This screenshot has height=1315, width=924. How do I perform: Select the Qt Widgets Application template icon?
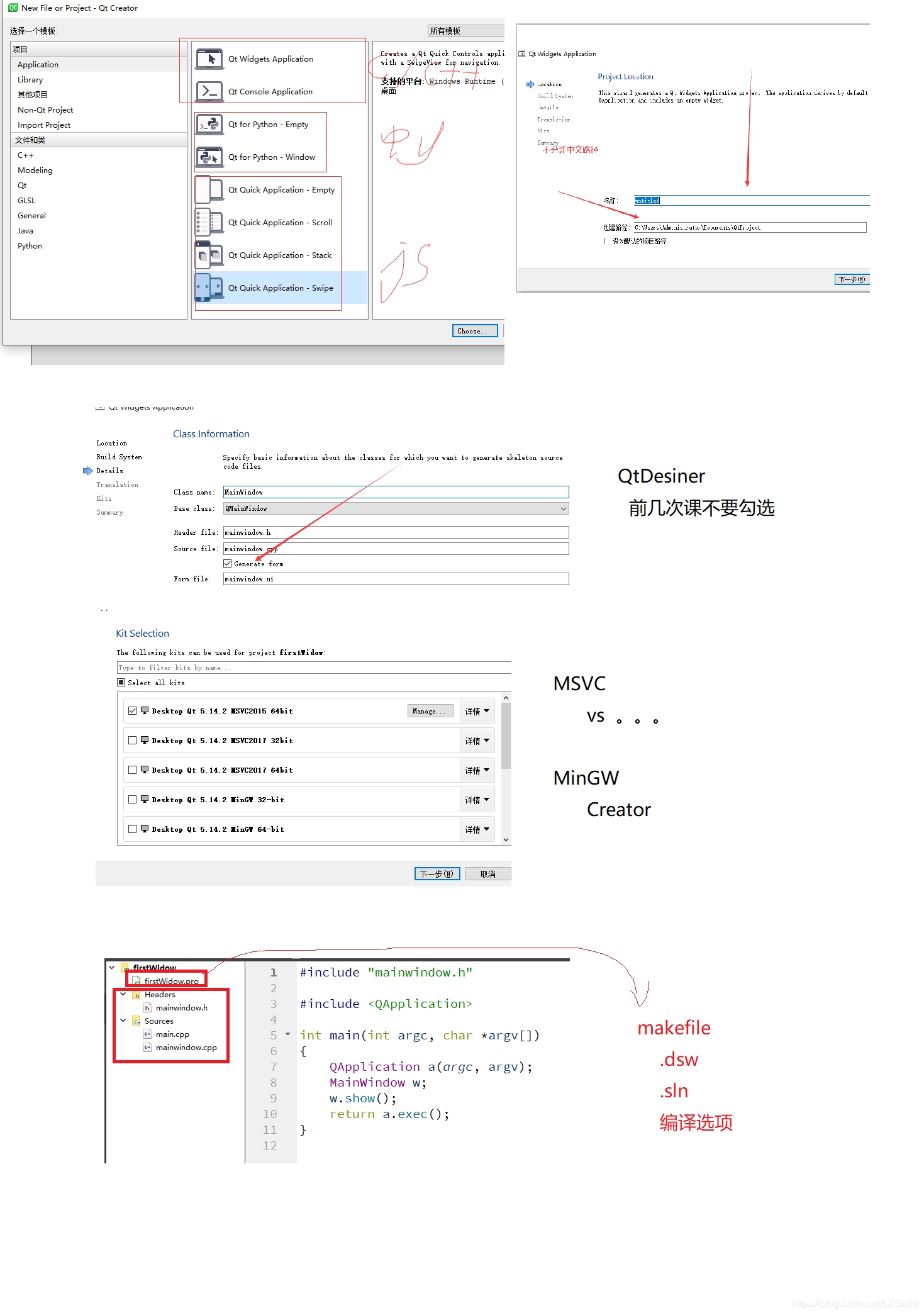(x=209, y=59)
